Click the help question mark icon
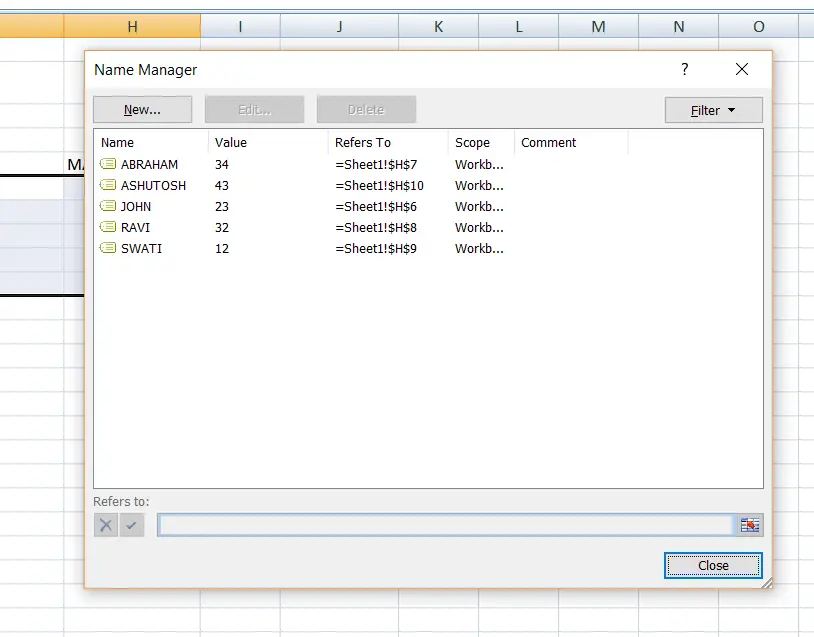814x637 pixels. (x=685, y=69)
